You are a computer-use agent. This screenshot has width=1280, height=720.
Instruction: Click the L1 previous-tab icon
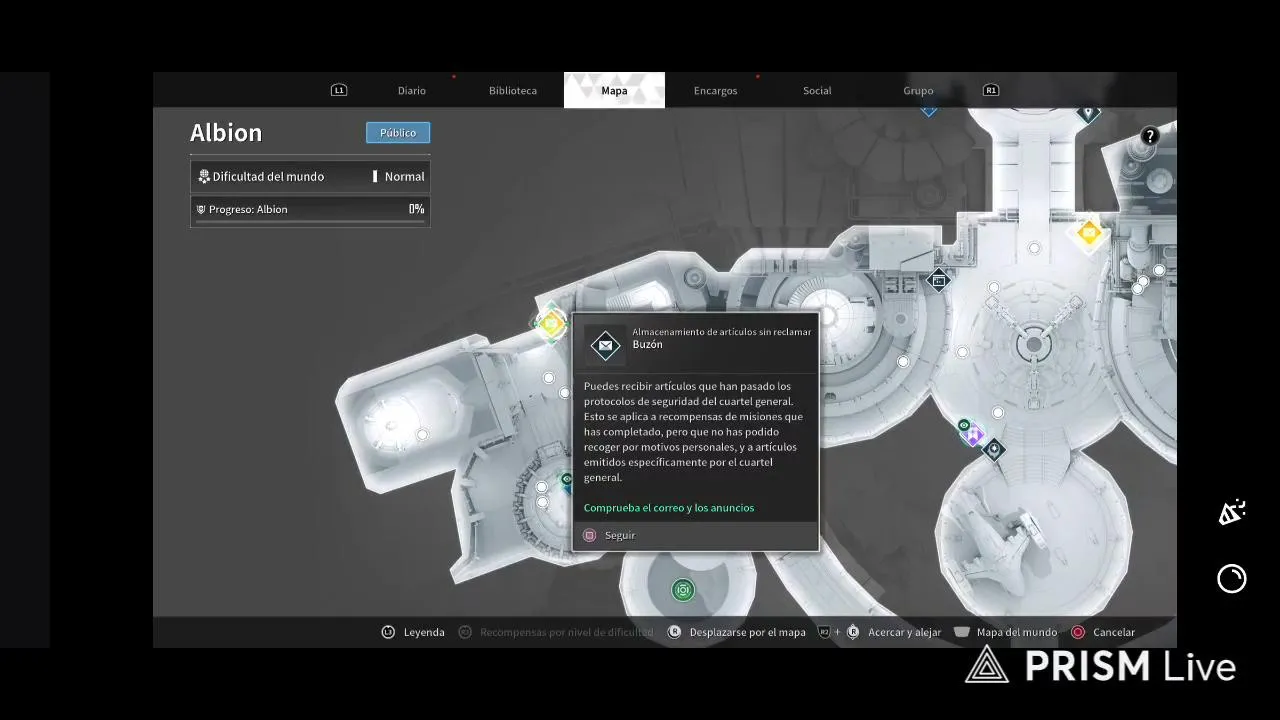point(338,90)
